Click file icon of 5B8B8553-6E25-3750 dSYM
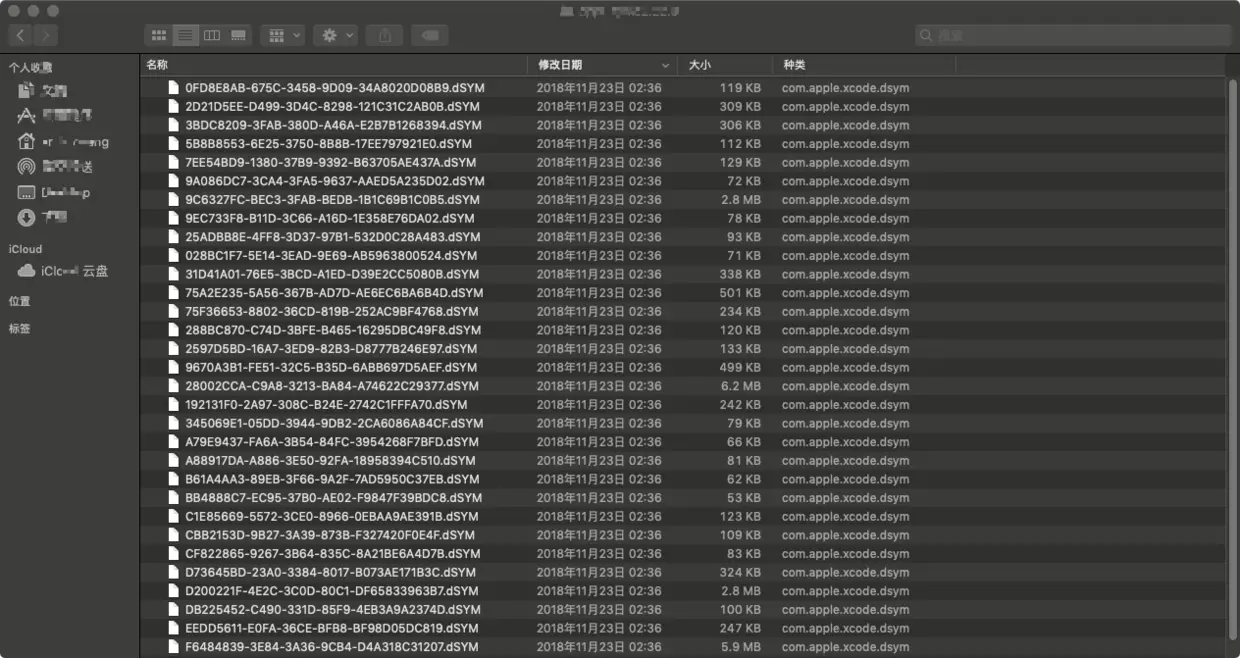The width and height of the screenshot is (1240, 658). pyautogui.click(x=173, y=144)
